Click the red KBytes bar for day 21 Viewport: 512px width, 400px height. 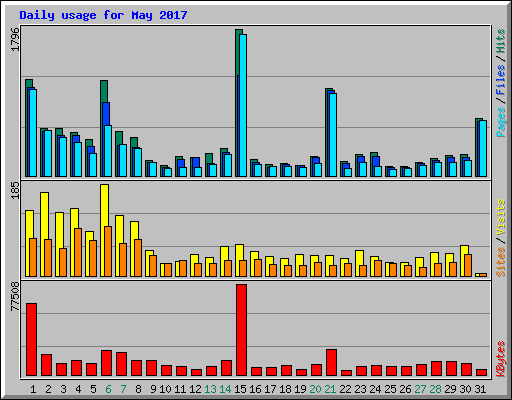tap(332, 363)
